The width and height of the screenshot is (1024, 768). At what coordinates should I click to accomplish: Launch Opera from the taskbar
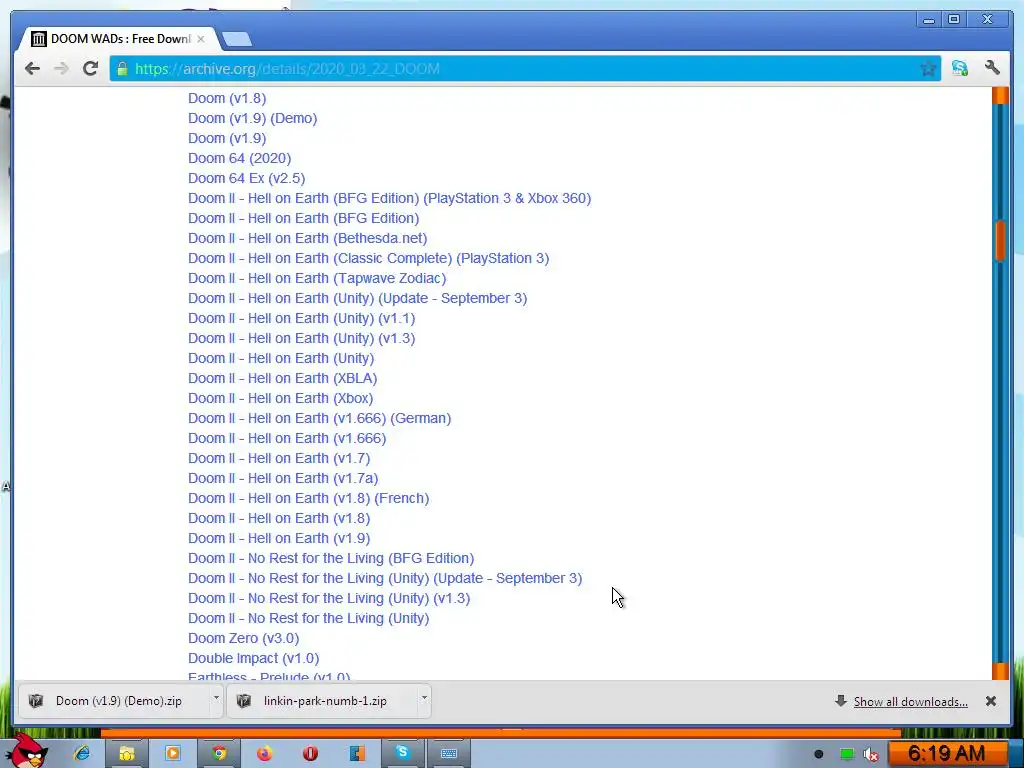[310, 754]
